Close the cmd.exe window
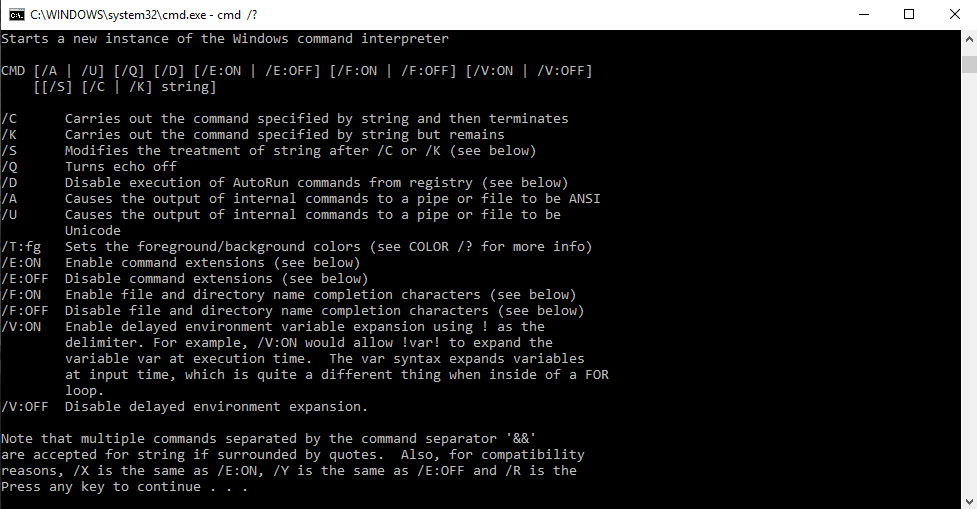Image resolution: width=977 pixels, height=509 pixels. pos(955,15)
